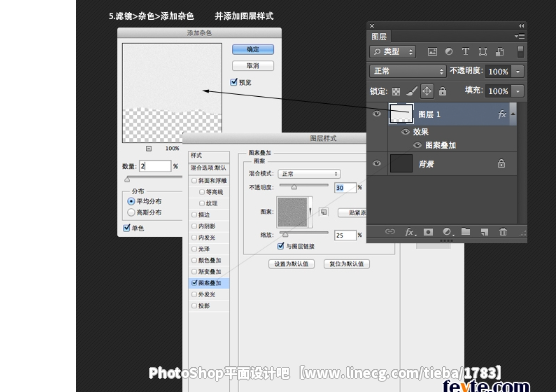
Task: Click the lock all padlock icon
Action: click(442, 91)
